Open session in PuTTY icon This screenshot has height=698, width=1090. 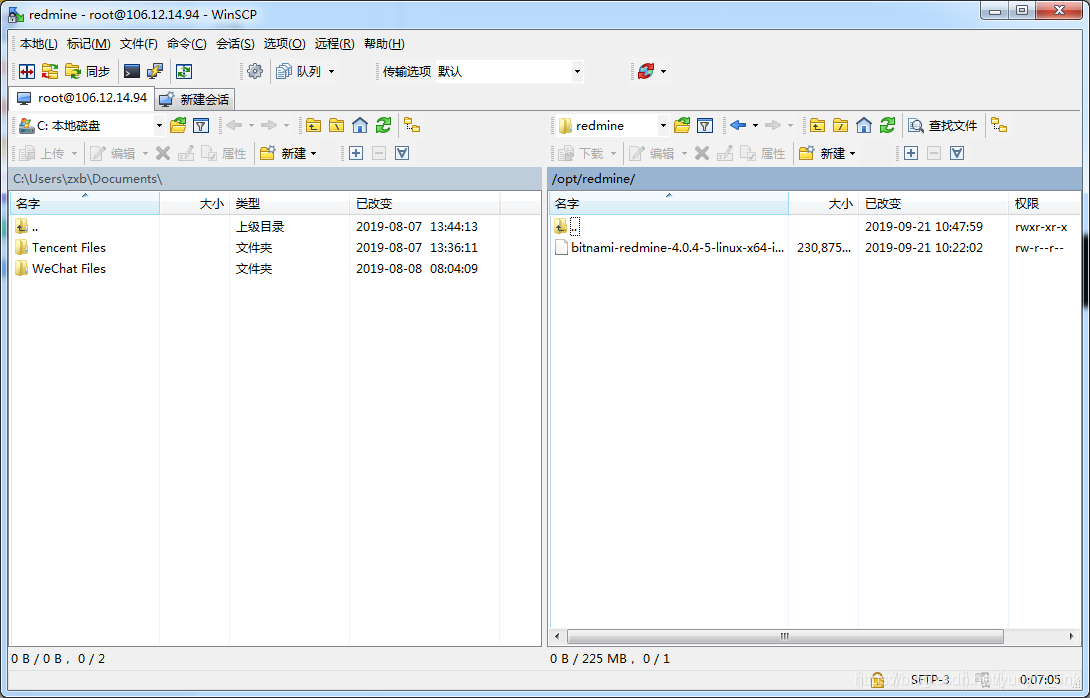coord(153,71)
